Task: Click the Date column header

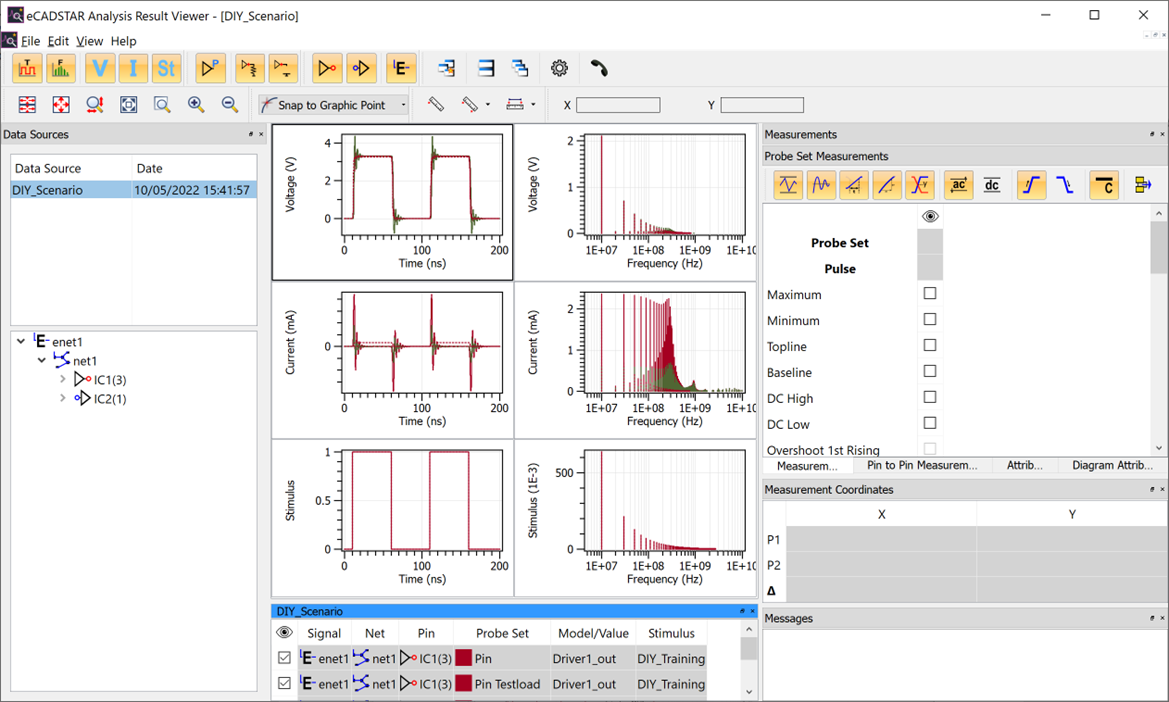Action: 149,168
